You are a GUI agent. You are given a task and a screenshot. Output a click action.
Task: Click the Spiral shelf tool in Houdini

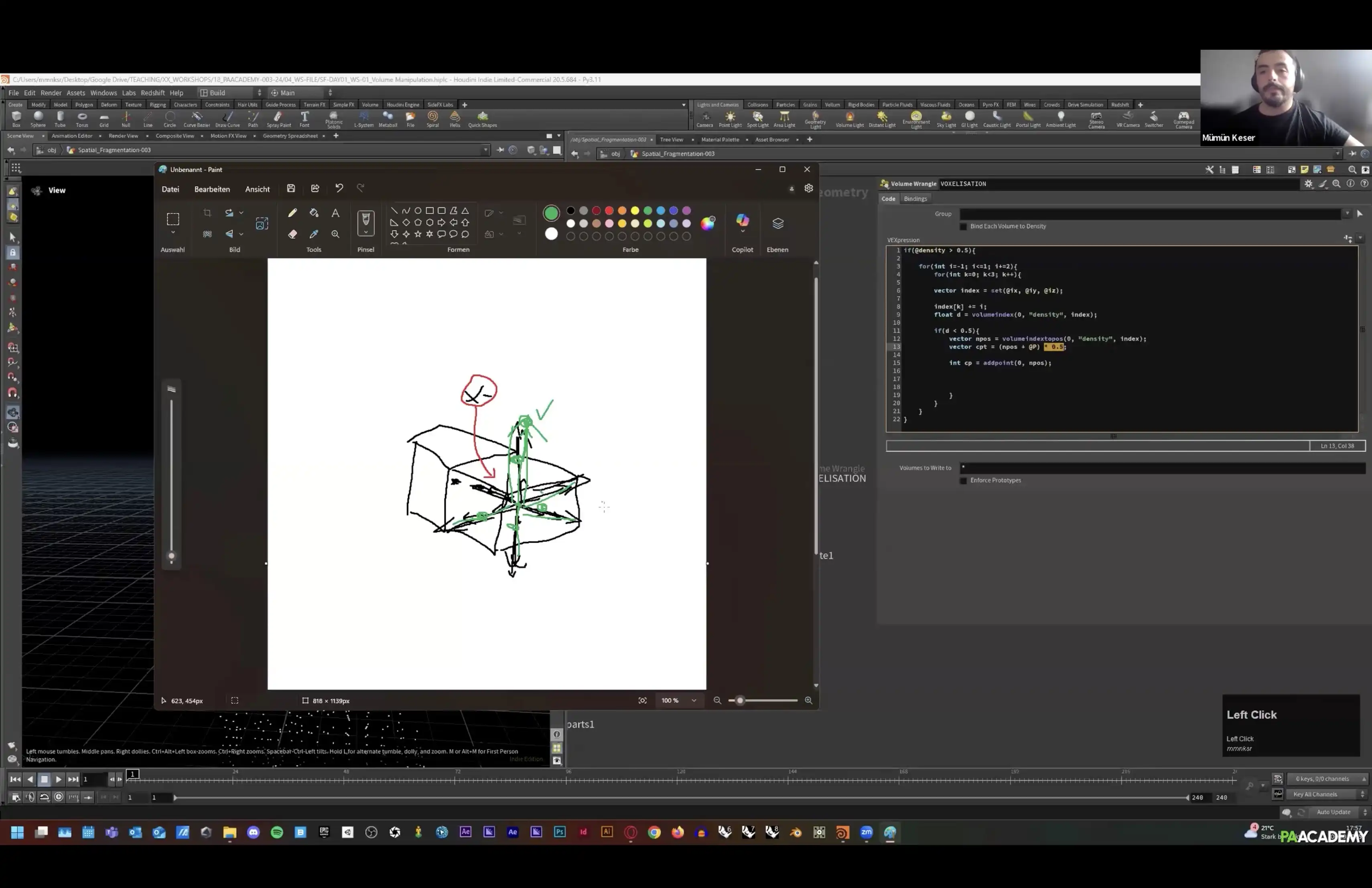(x=432, y=119)
